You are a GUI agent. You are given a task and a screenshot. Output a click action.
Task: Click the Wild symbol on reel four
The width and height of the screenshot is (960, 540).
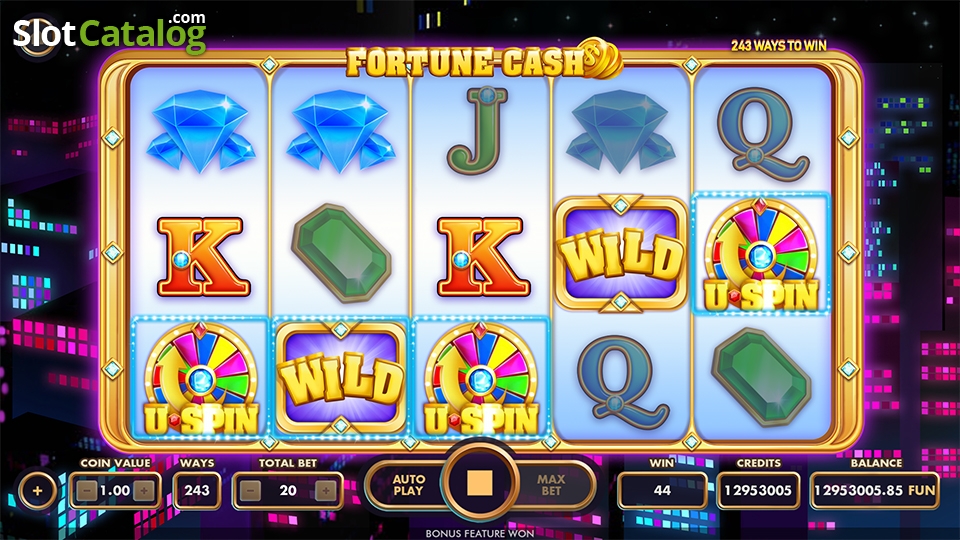point(621,253)
